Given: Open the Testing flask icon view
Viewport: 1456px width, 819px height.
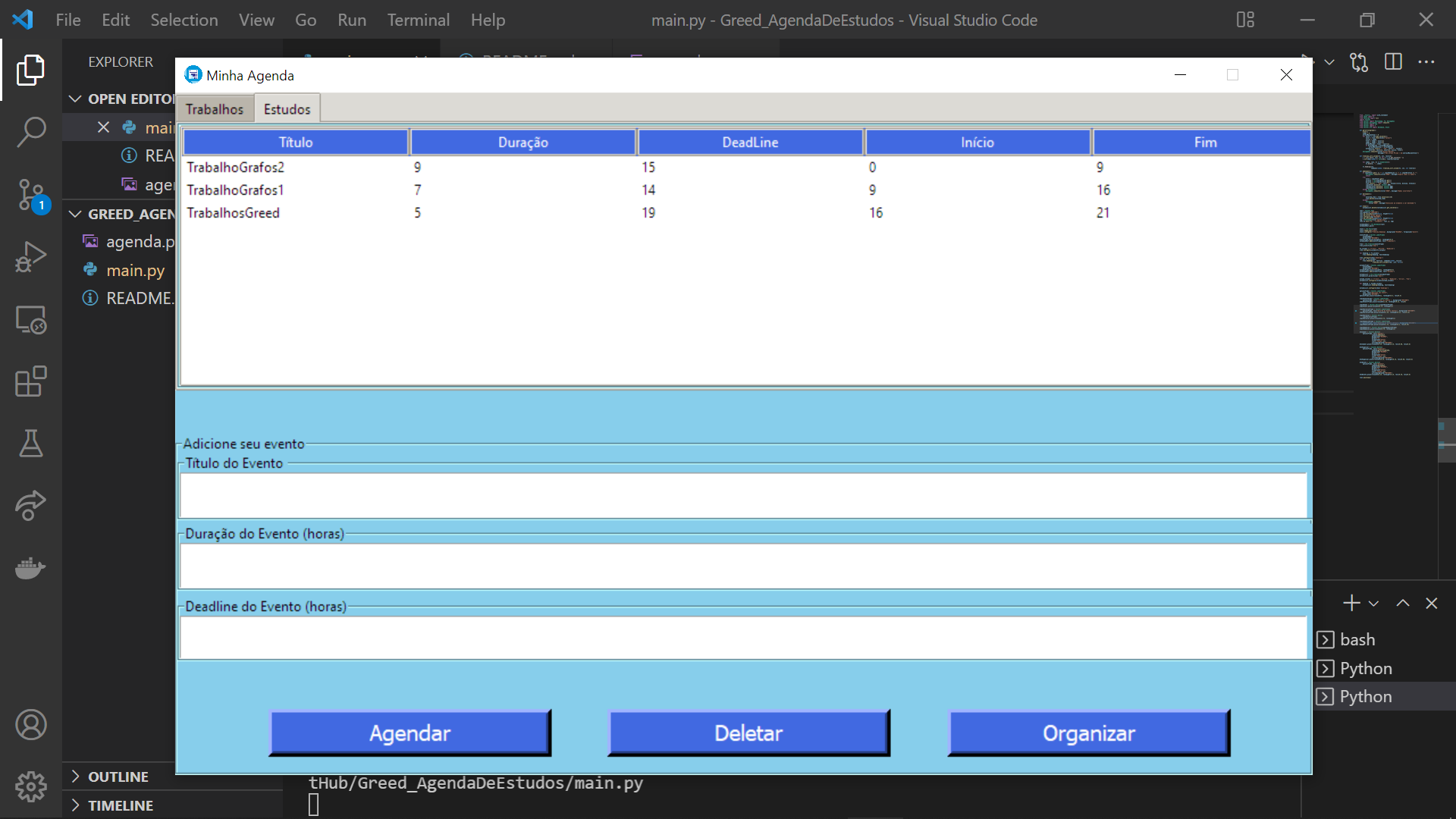Looking at the screenshot, I should [30, 444].
